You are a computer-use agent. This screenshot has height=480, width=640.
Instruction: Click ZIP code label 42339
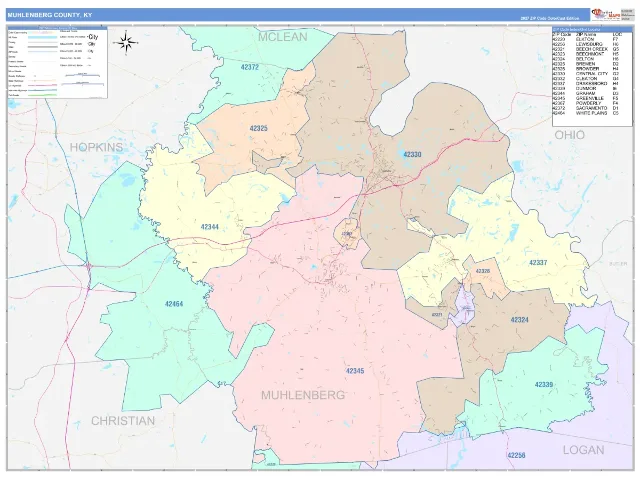[544, 384]
